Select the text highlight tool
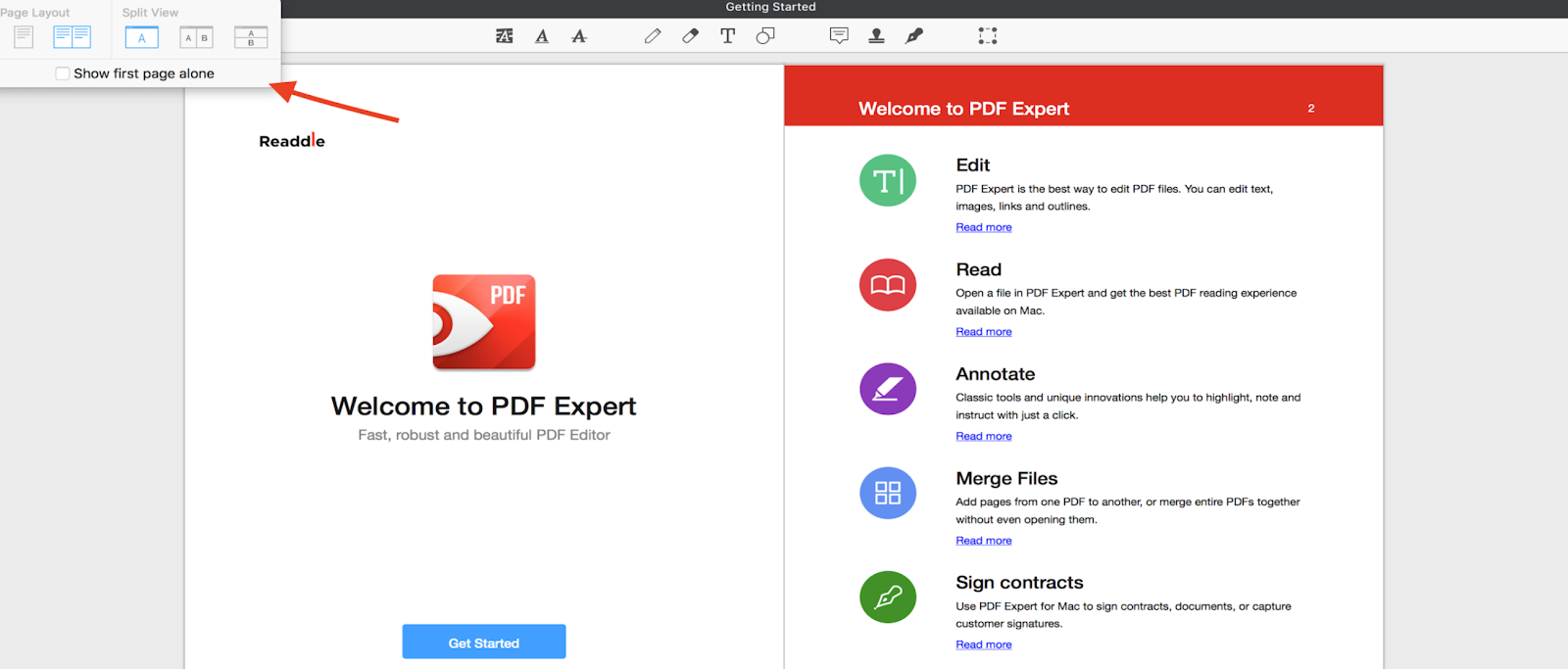Screen dimensions: 1568x669 [x=504, y=36]
